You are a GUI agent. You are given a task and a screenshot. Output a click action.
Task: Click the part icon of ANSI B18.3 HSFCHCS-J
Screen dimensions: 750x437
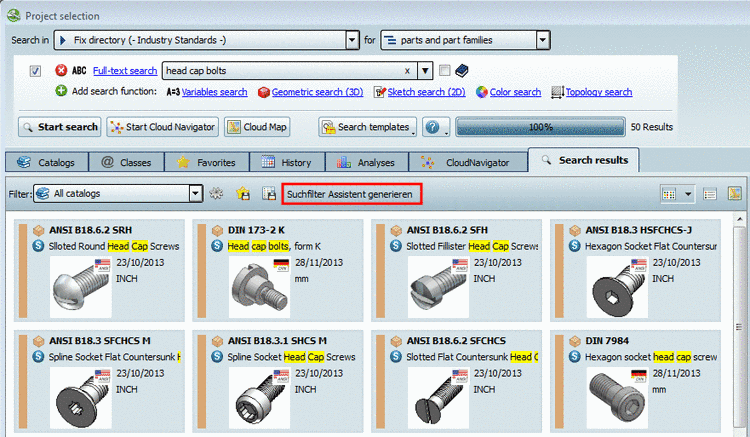(575, 230)
